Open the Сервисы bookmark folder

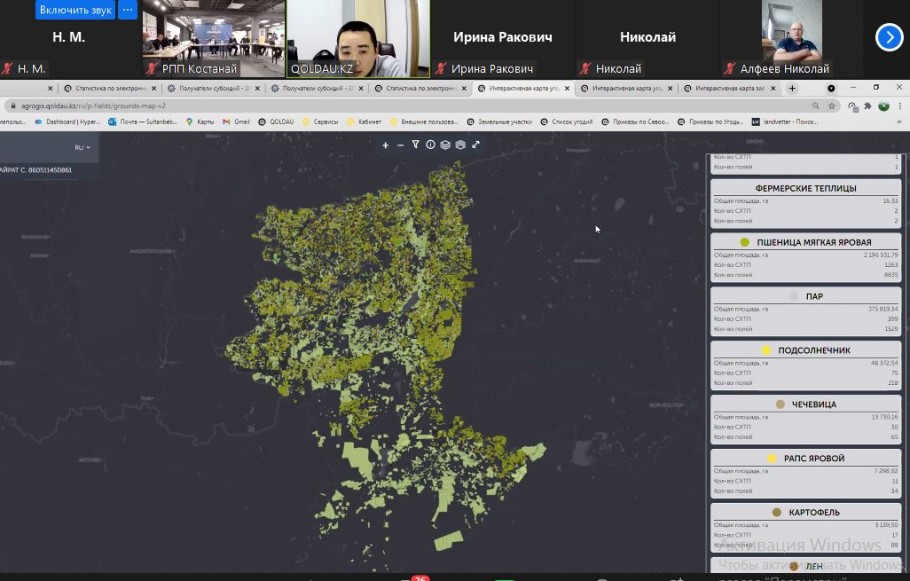point(320,122)
